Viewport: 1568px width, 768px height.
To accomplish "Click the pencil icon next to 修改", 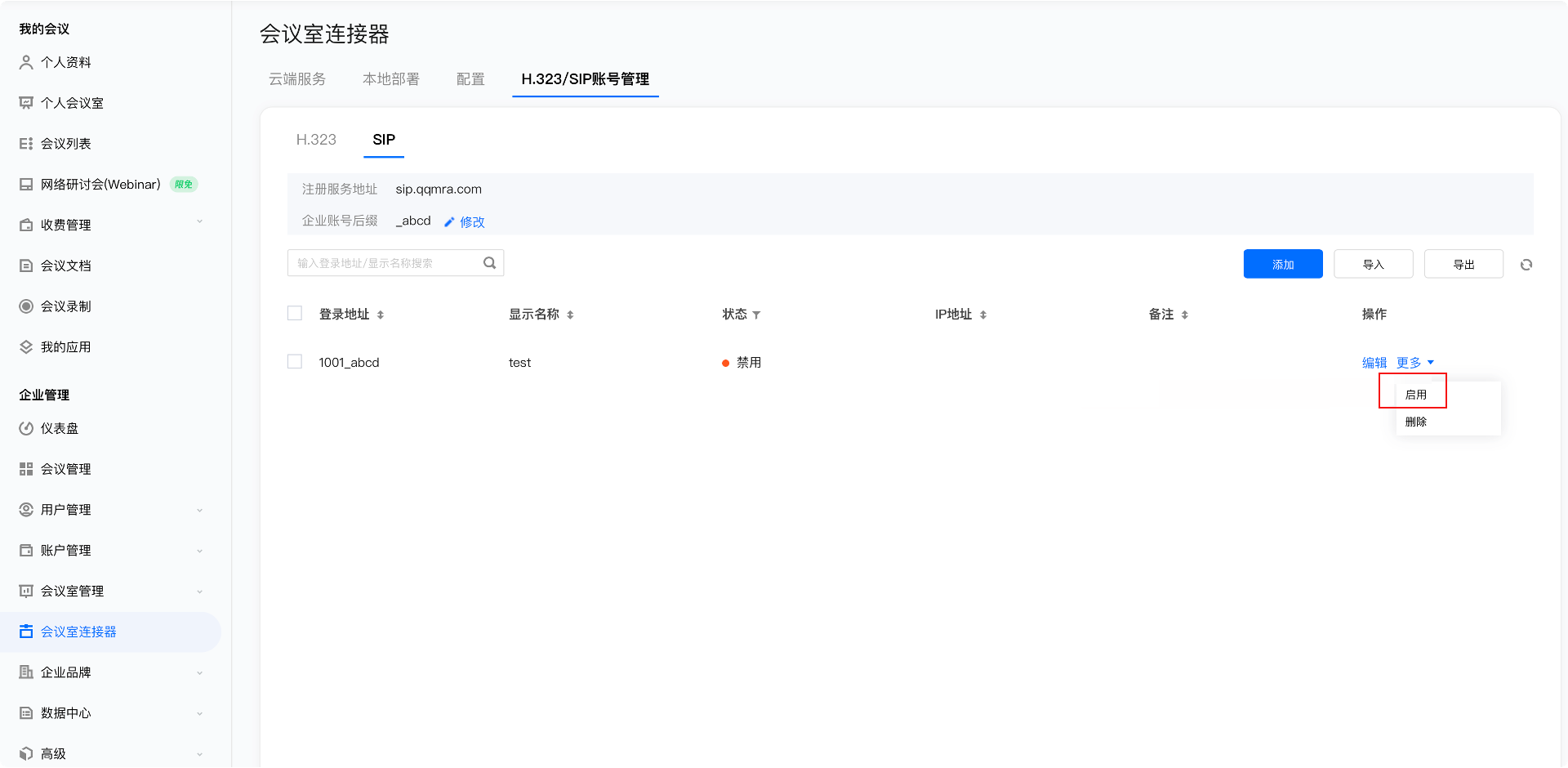I will pyautogui.click(x=449, y=222).
